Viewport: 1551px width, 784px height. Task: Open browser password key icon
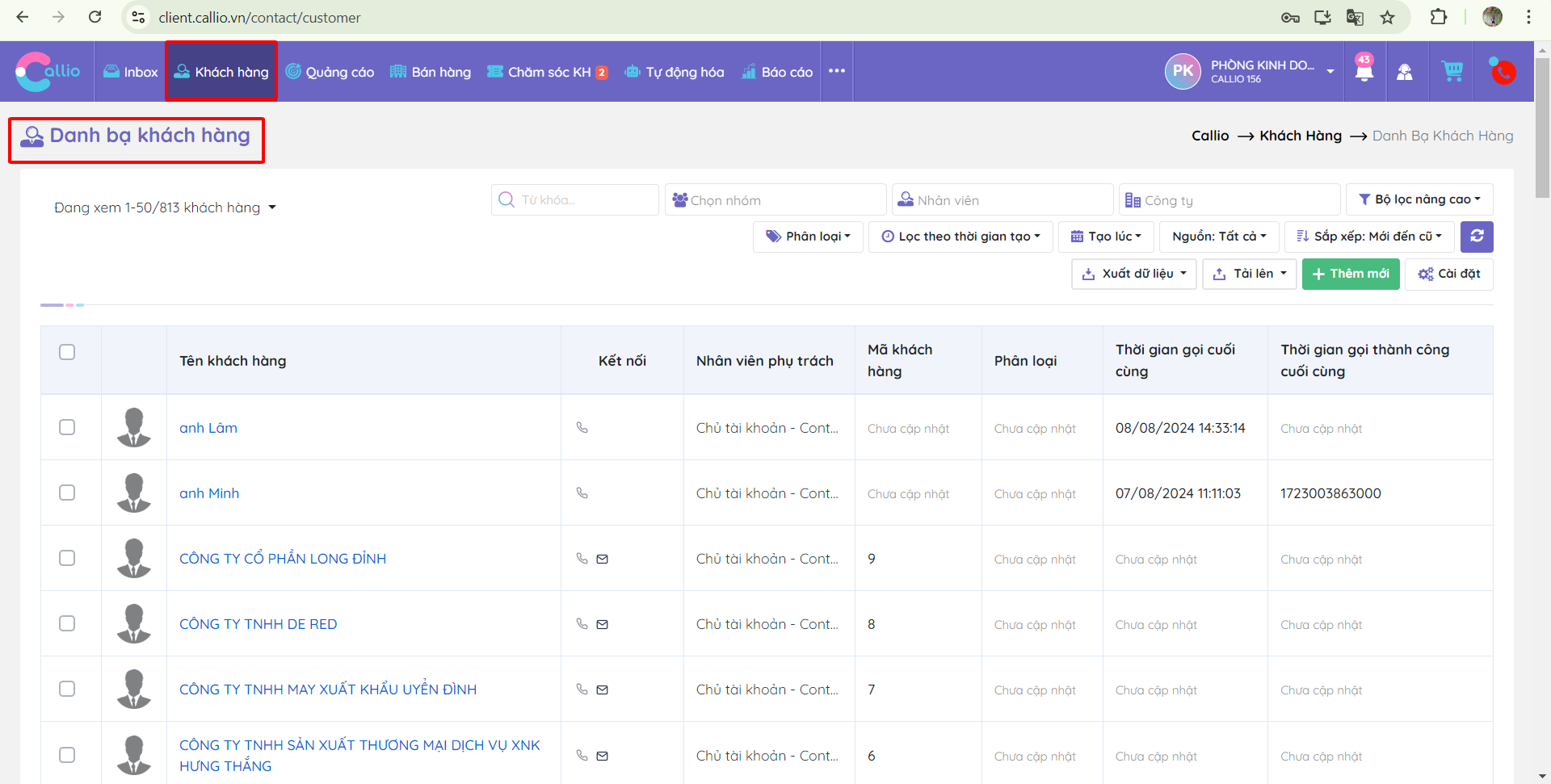click(1290, 17)
